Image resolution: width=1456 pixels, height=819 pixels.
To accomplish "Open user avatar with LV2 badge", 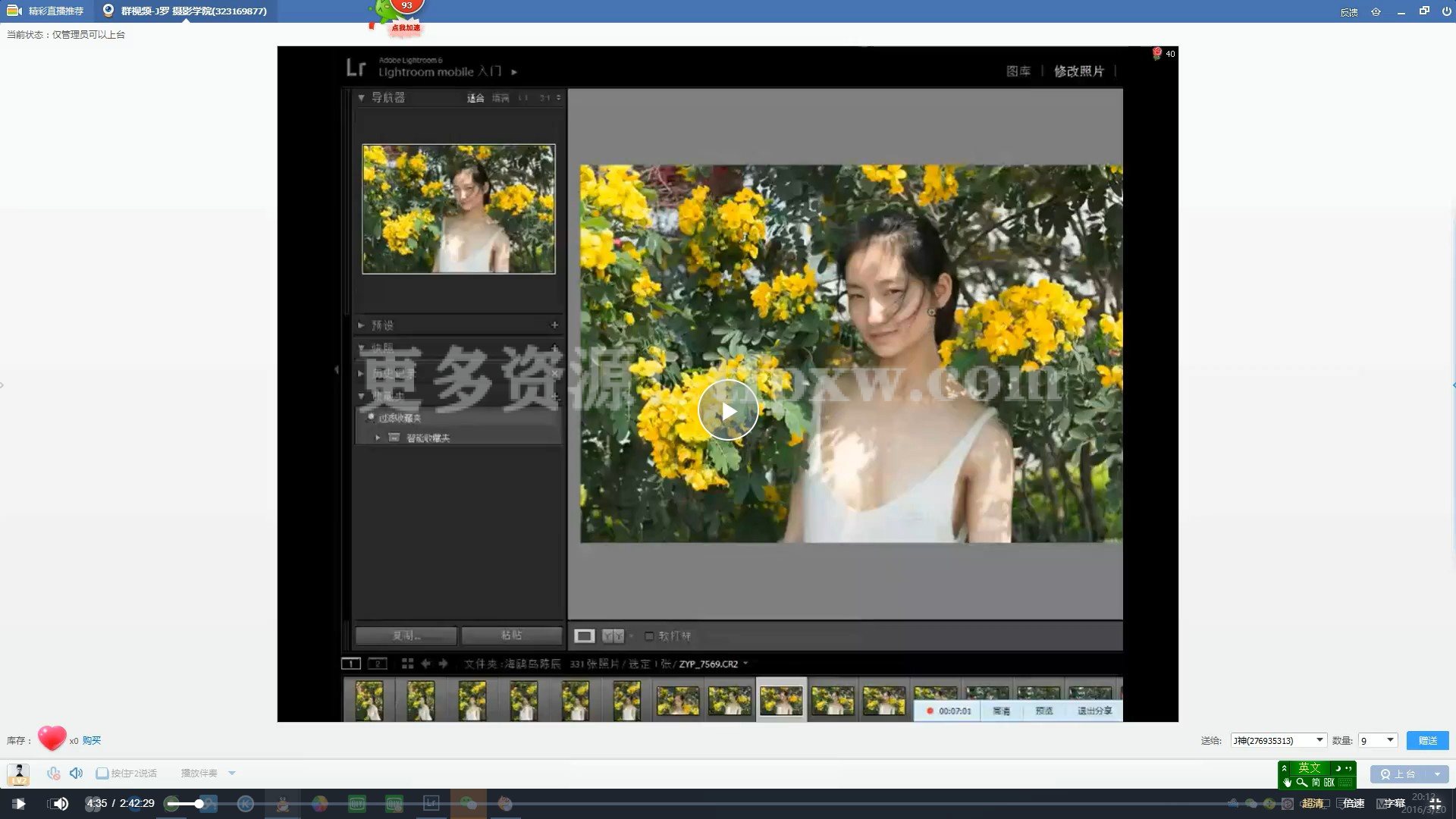I will (x=19, y=773).
